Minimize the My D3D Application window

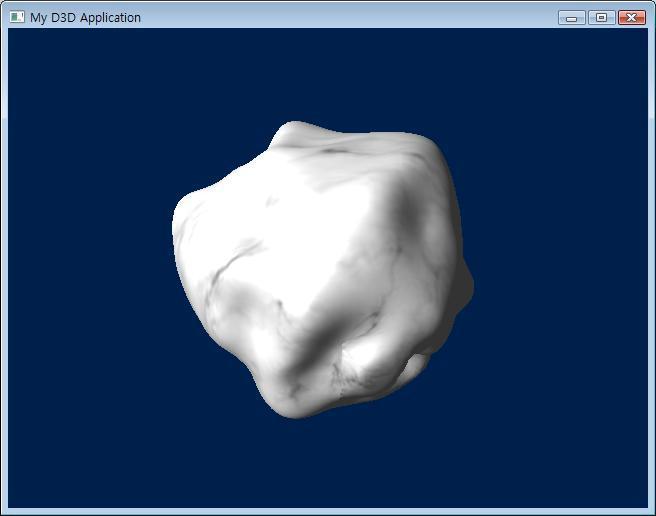[x=571, y=18]
